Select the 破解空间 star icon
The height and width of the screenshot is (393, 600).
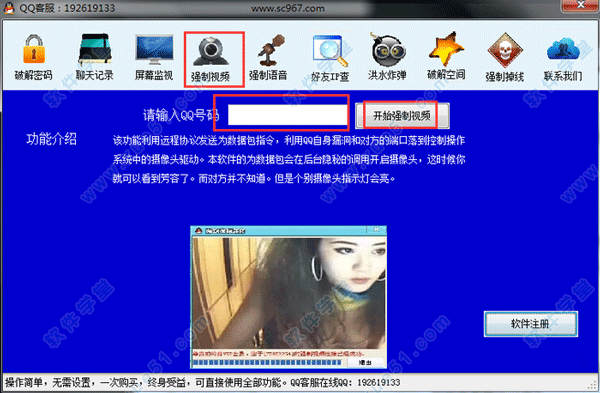(446, 49)
